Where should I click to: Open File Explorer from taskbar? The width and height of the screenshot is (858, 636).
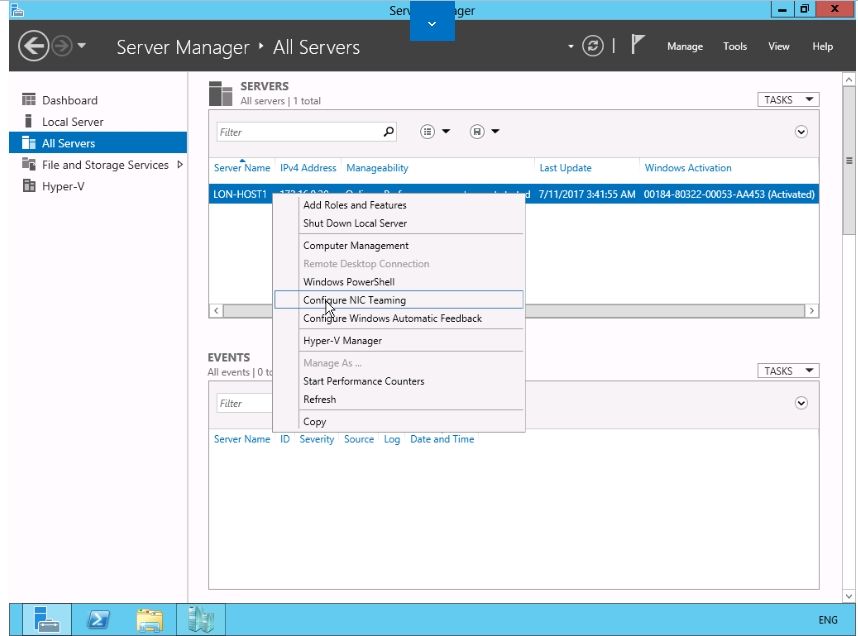pos(150,620)
